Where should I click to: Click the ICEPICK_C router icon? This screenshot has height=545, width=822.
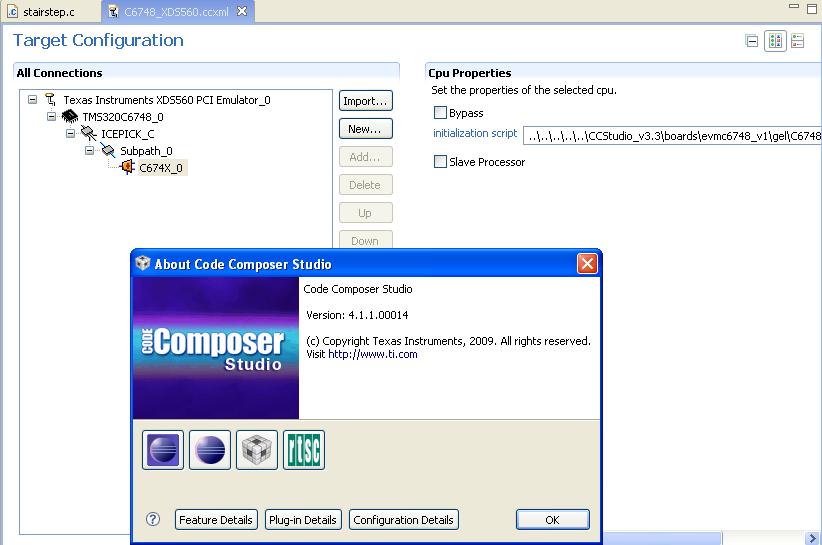click(x=89, y=134)
